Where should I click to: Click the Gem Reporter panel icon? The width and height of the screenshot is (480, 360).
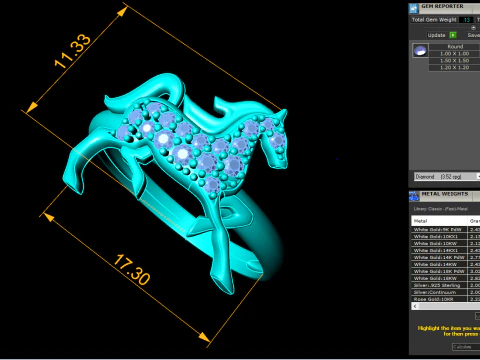point(414,8)
